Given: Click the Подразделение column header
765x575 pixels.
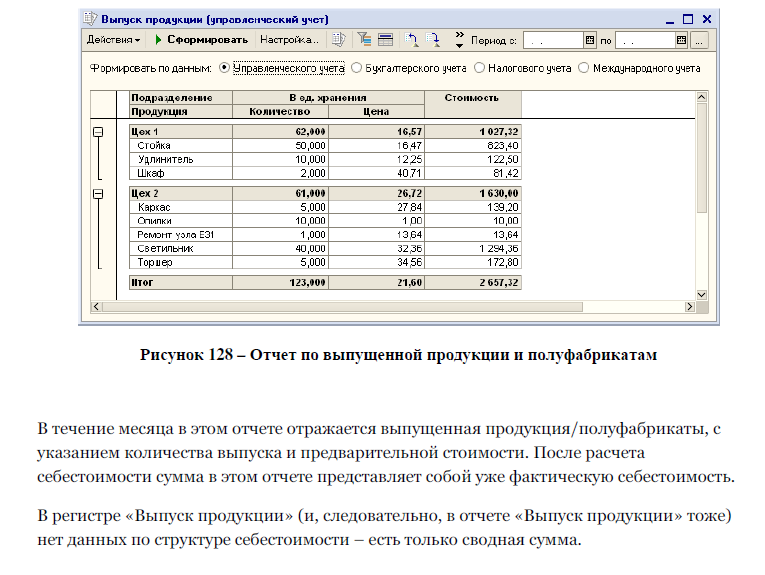Looking at the screenshot, I should [x=181, y=98].
